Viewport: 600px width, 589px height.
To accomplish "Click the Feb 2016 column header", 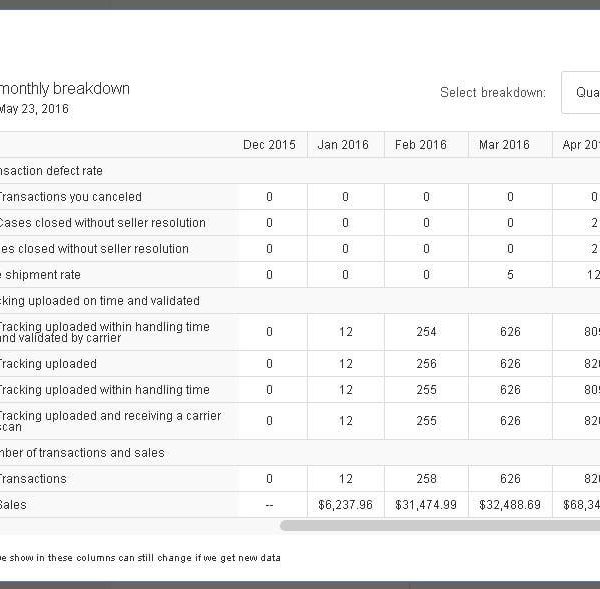I will pos(421,145).
